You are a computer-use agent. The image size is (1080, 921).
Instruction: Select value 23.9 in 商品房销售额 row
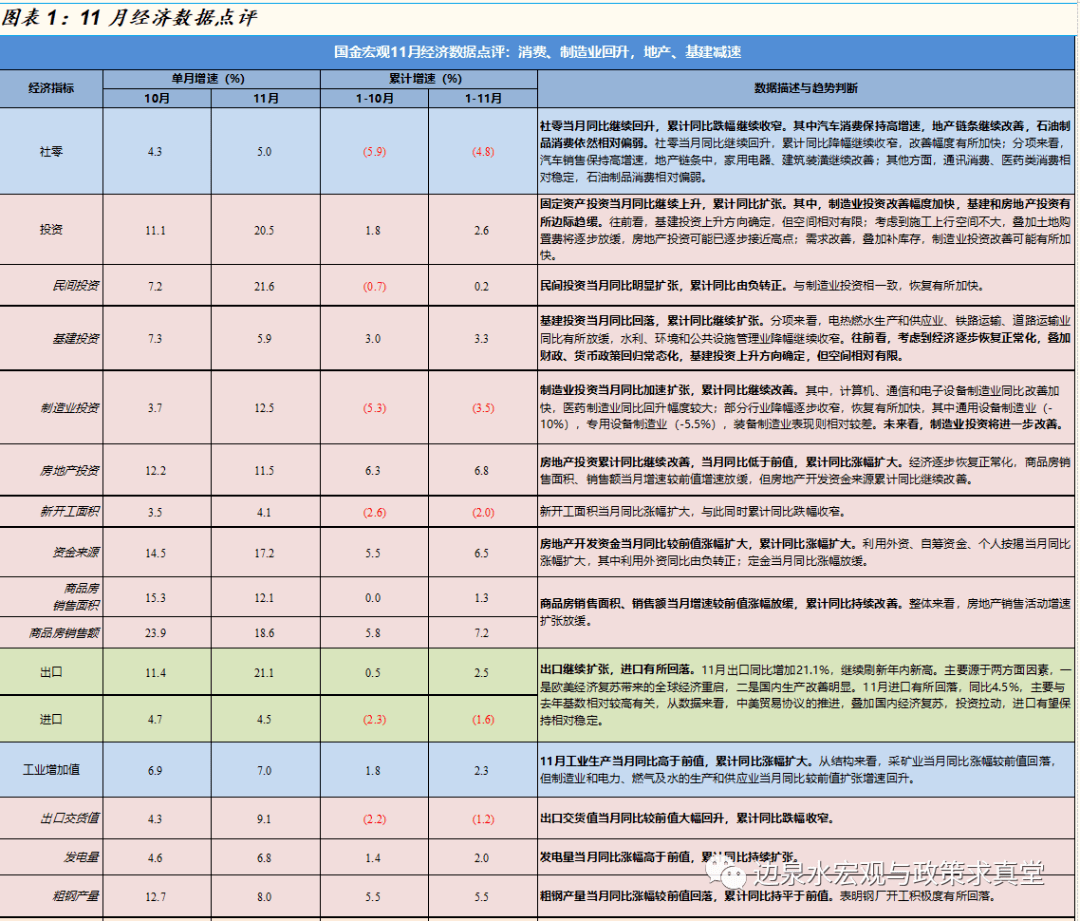click(156, 633)
